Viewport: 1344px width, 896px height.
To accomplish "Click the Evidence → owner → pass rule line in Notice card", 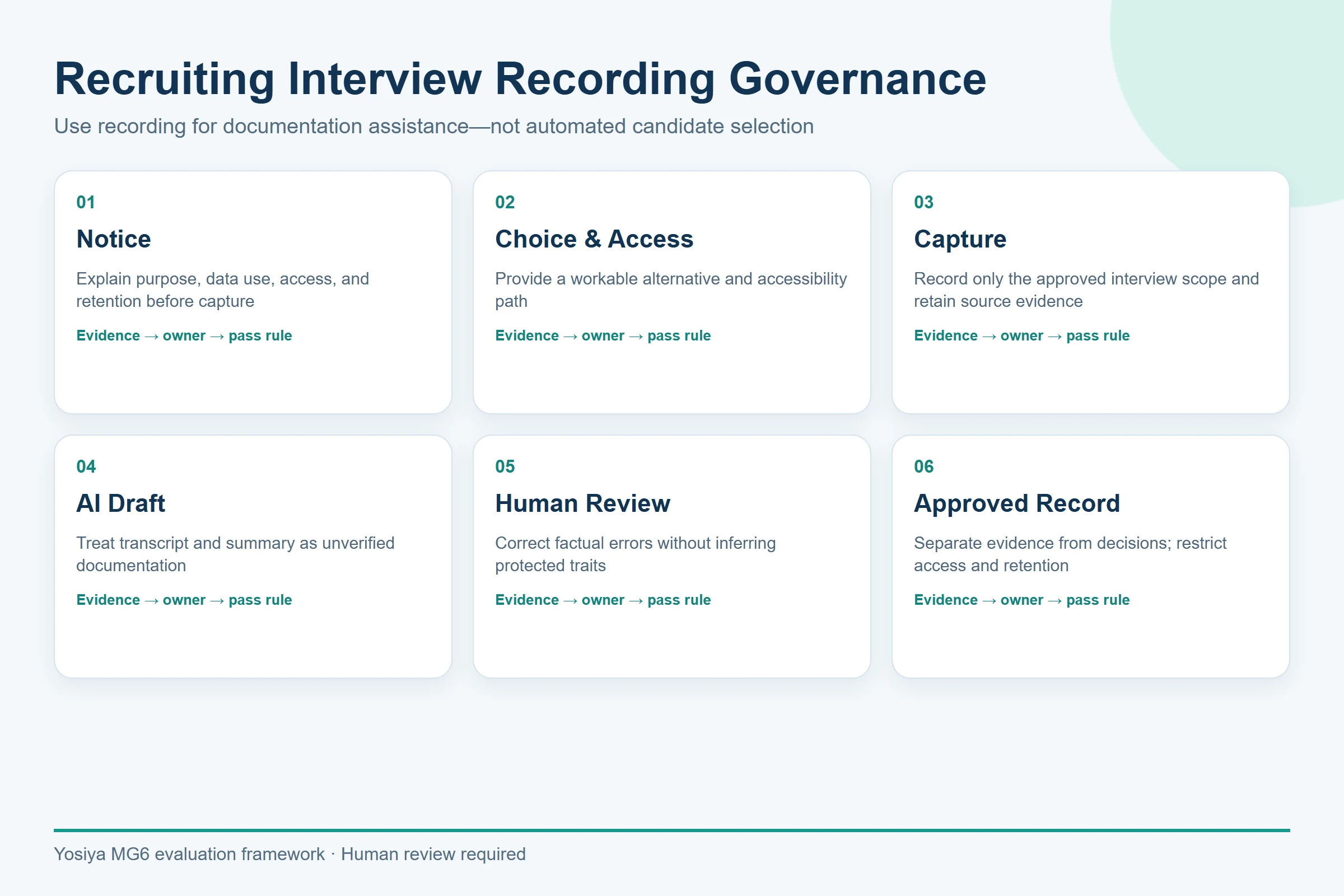I will pos(184,336).
